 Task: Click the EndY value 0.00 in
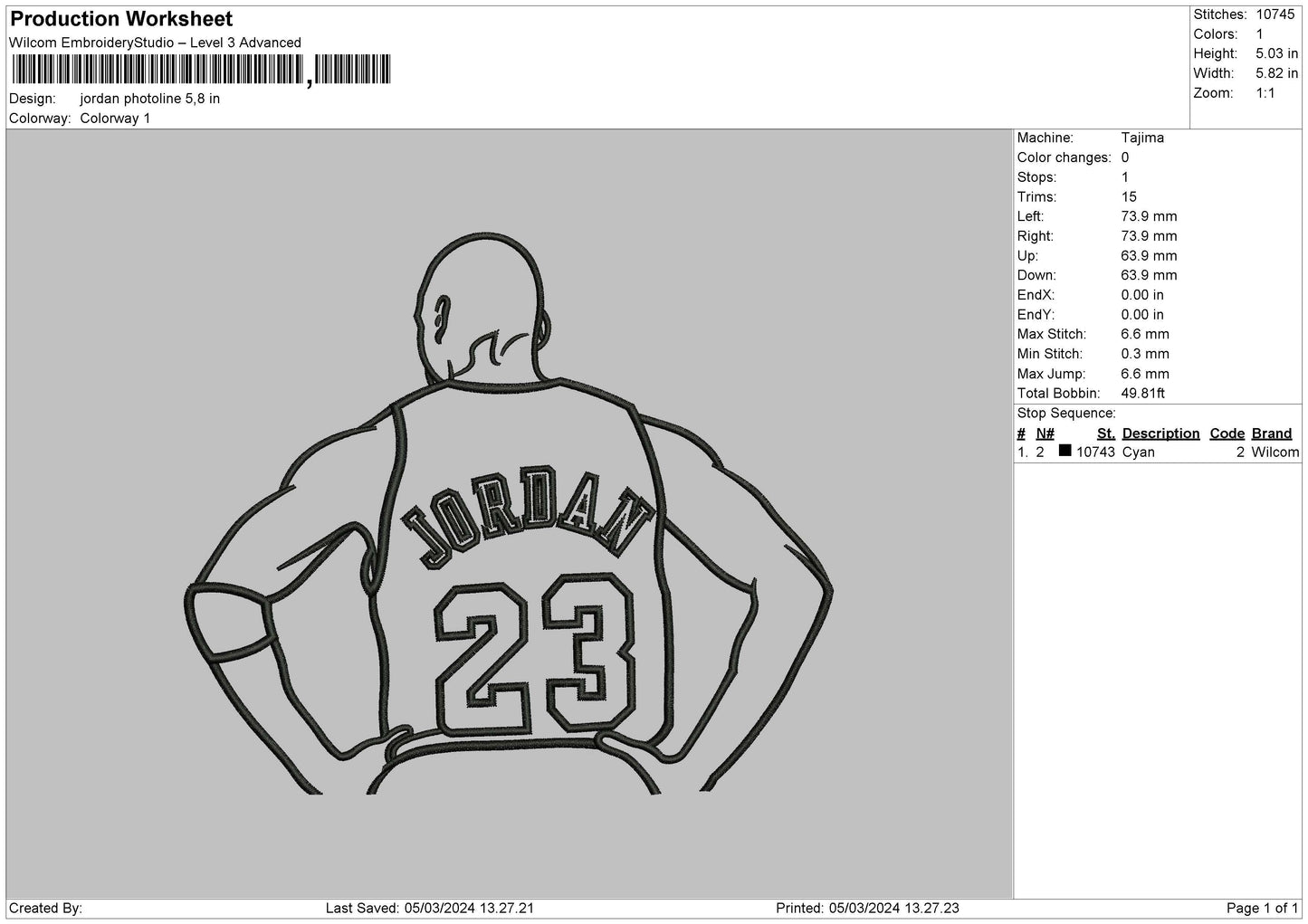point(1142,315)
